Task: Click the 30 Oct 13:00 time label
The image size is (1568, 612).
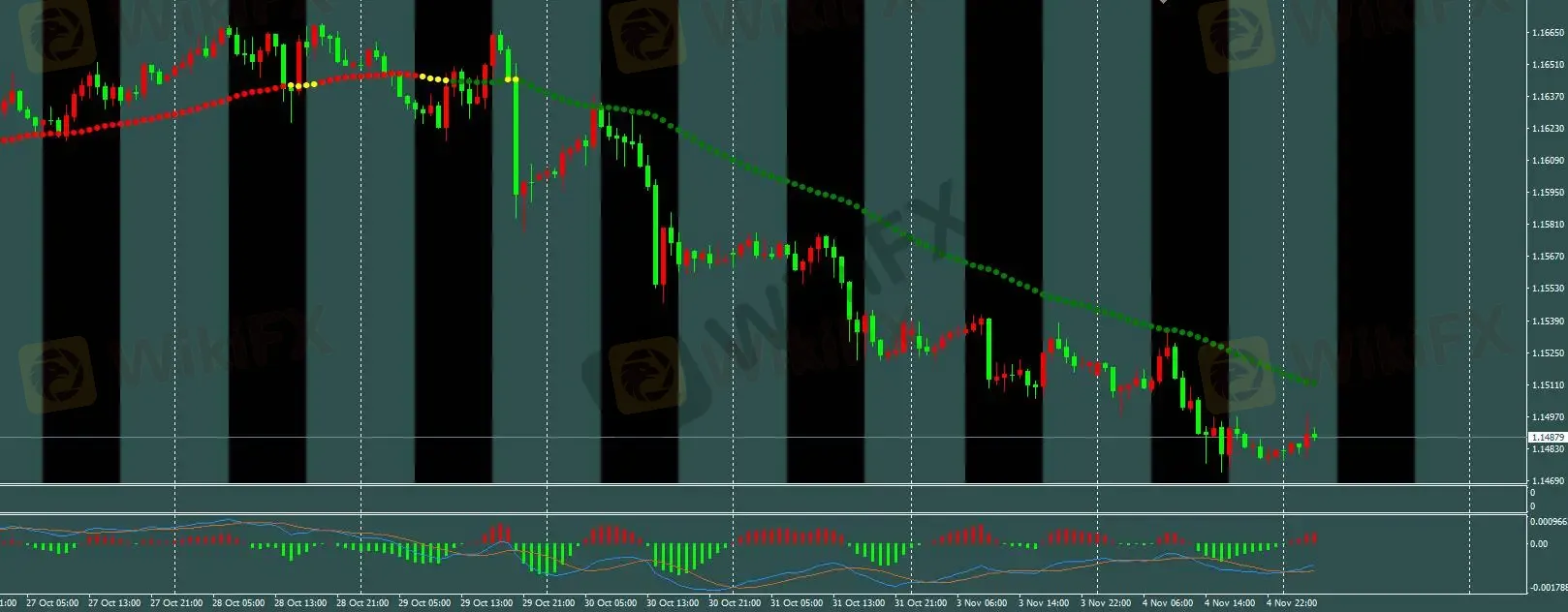Action: tap(673, 603)
